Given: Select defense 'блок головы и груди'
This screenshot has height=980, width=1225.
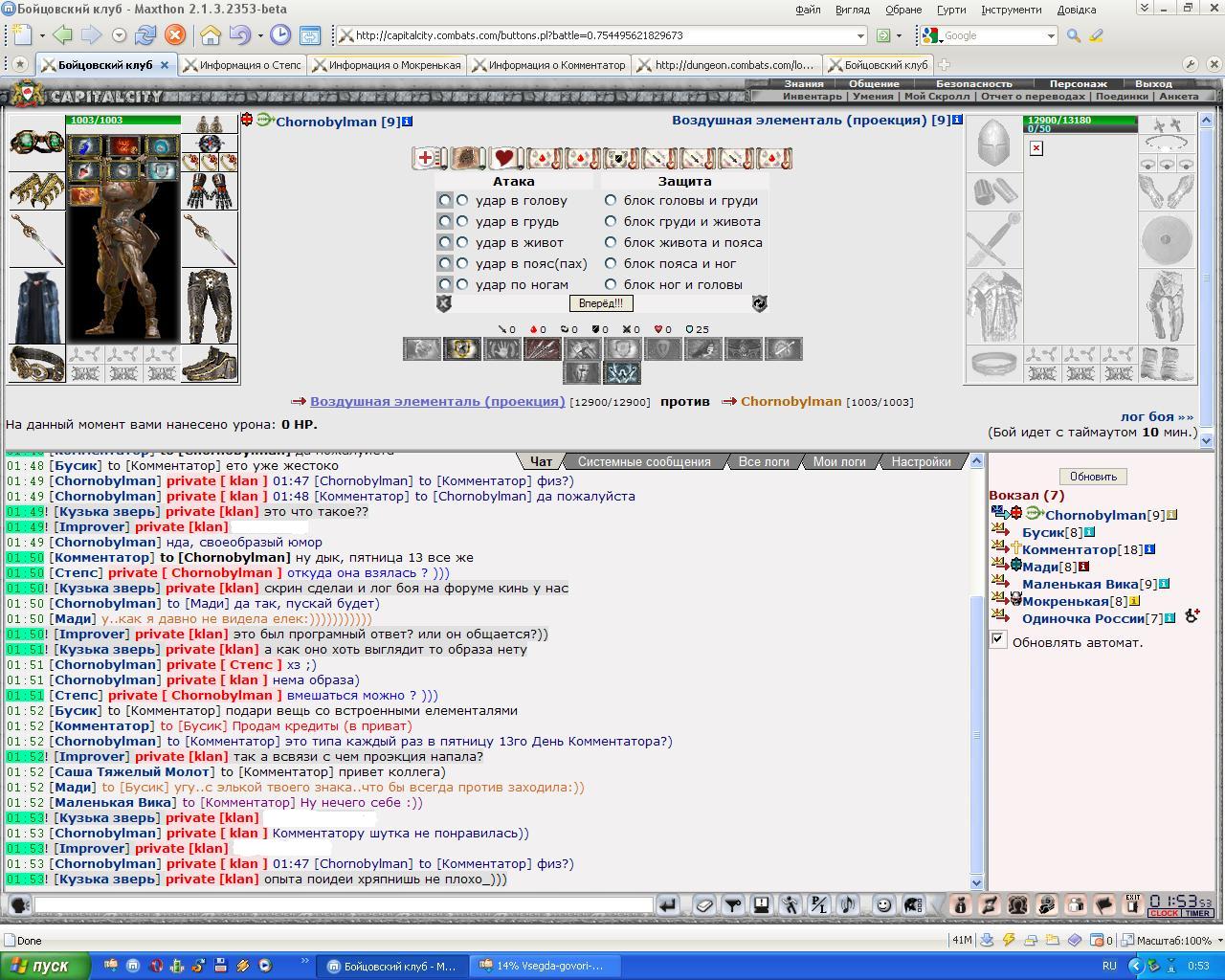Looking at the screenshot, I should [x=611, y=200].
